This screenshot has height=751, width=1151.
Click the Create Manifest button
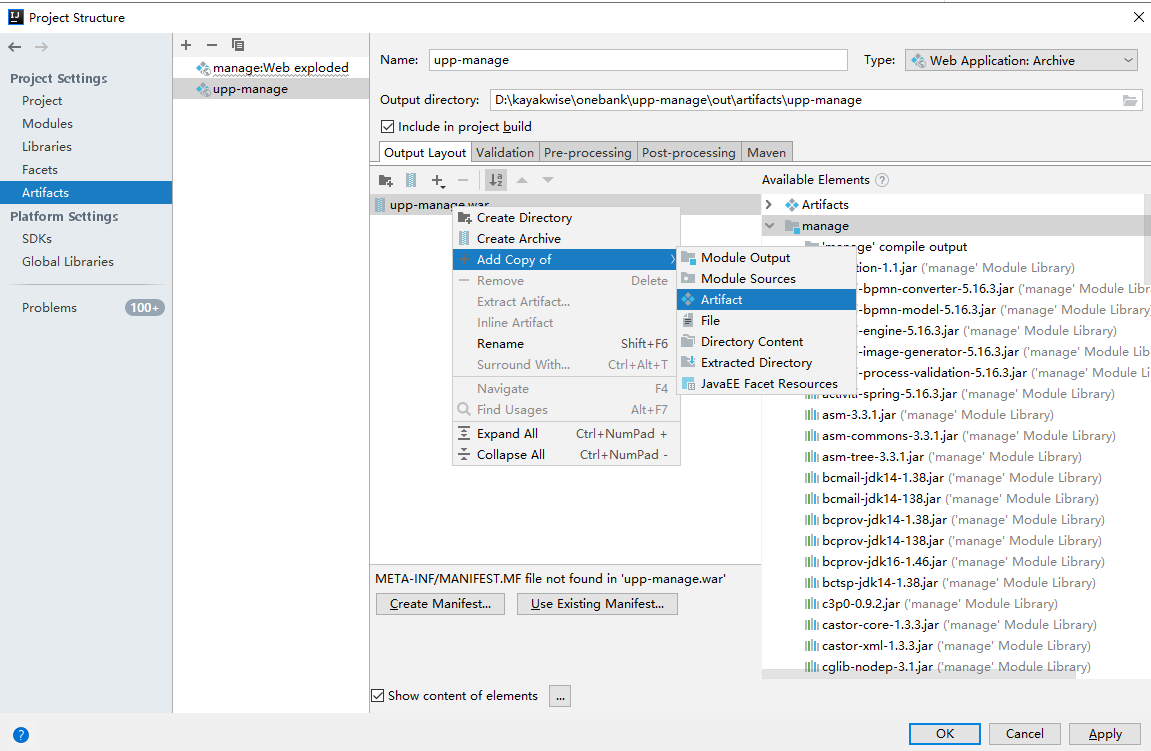click(440, 604)
